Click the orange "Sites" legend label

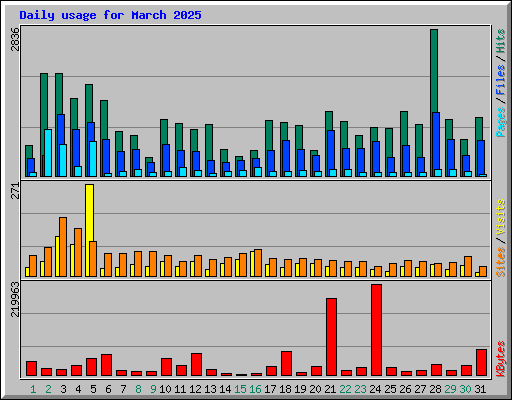pos(501,262)
